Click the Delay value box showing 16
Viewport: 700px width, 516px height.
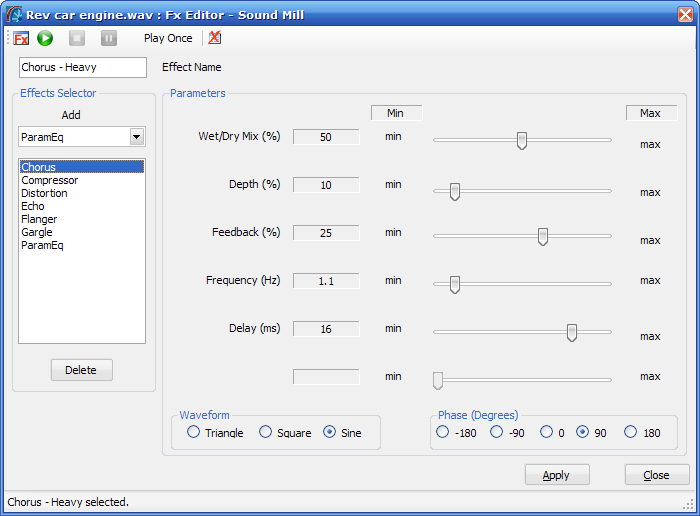tap(326, 329)
